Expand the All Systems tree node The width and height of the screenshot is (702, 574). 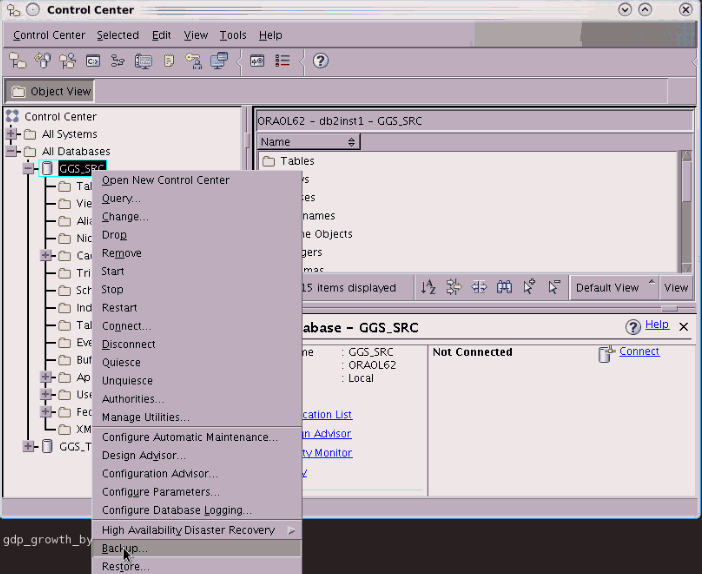[12, 134]
